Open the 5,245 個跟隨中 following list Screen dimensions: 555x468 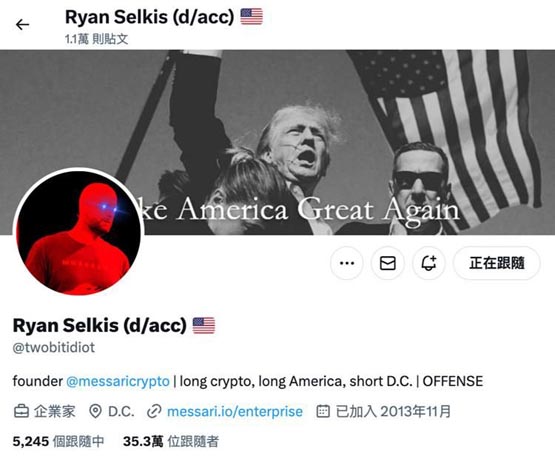click(58, 441)
